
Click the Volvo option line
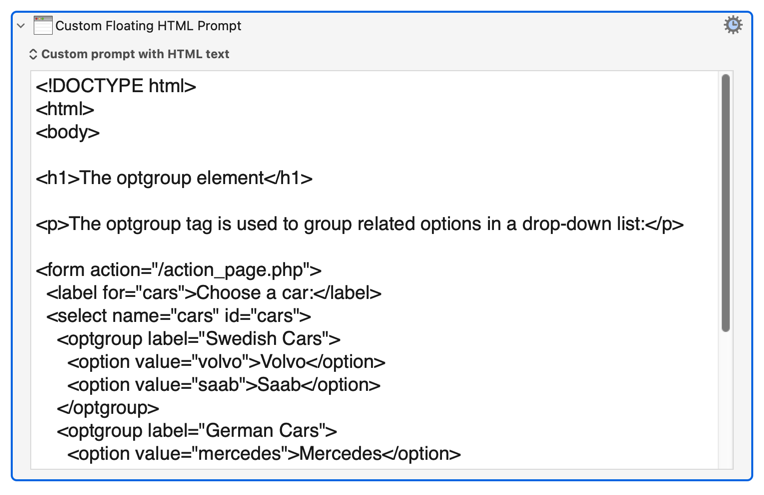pos(226,362)
